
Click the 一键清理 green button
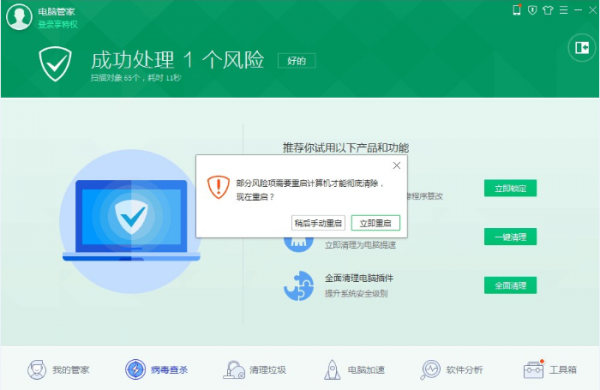click(x=510, y=237)
